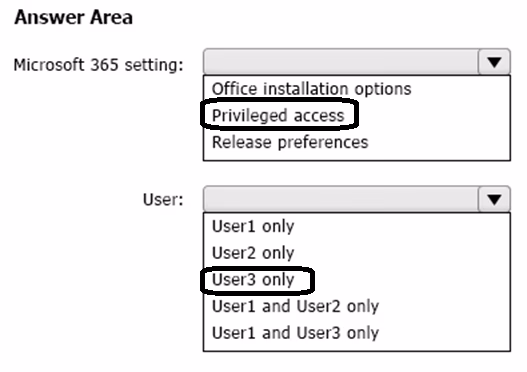The width and height of the screenshot is (527, 372).
Task: Choose the Privileged access option
Action: (x=278, y=115)
